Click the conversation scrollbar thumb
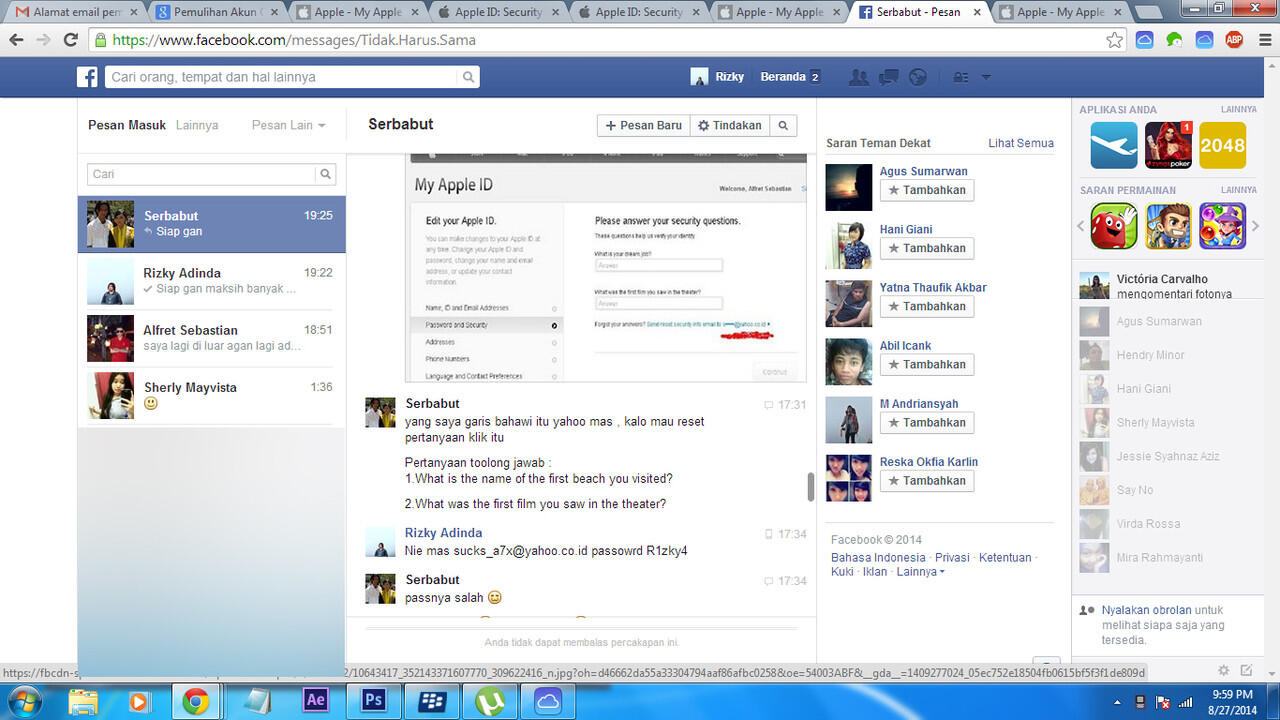The height and width of the screenshot is (720, 1280). 810,487
